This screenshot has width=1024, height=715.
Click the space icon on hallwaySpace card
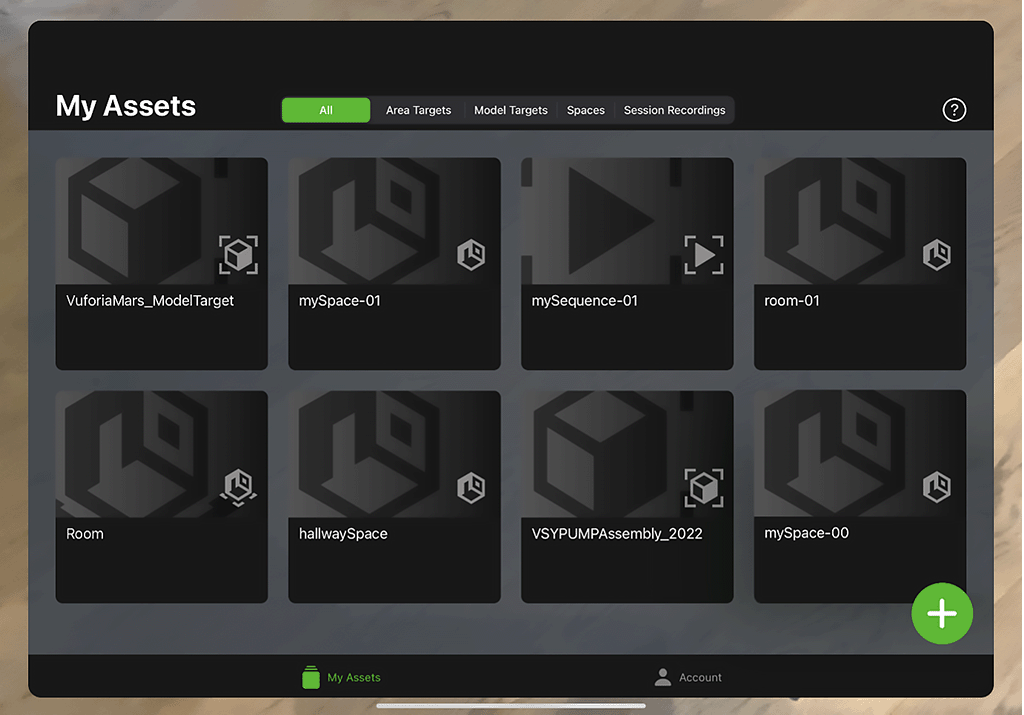pyautogui.click(x=471, y=488)
